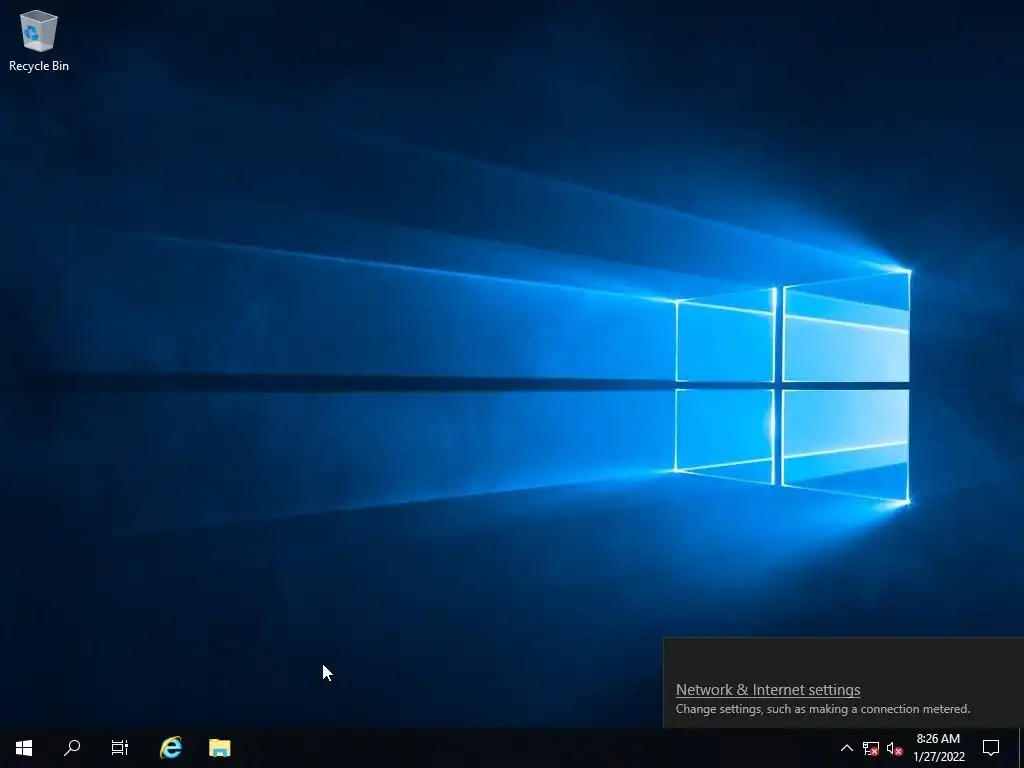Click the Show desktop strip
1024x768 pixels.
[1021, 748]
